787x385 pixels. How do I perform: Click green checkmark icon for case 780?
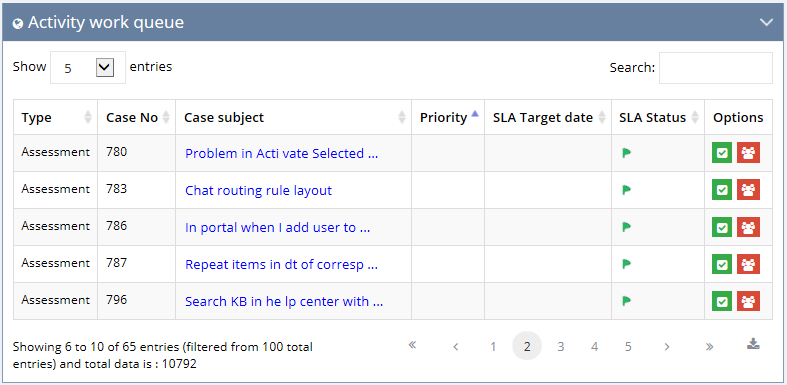pos(722,153)
